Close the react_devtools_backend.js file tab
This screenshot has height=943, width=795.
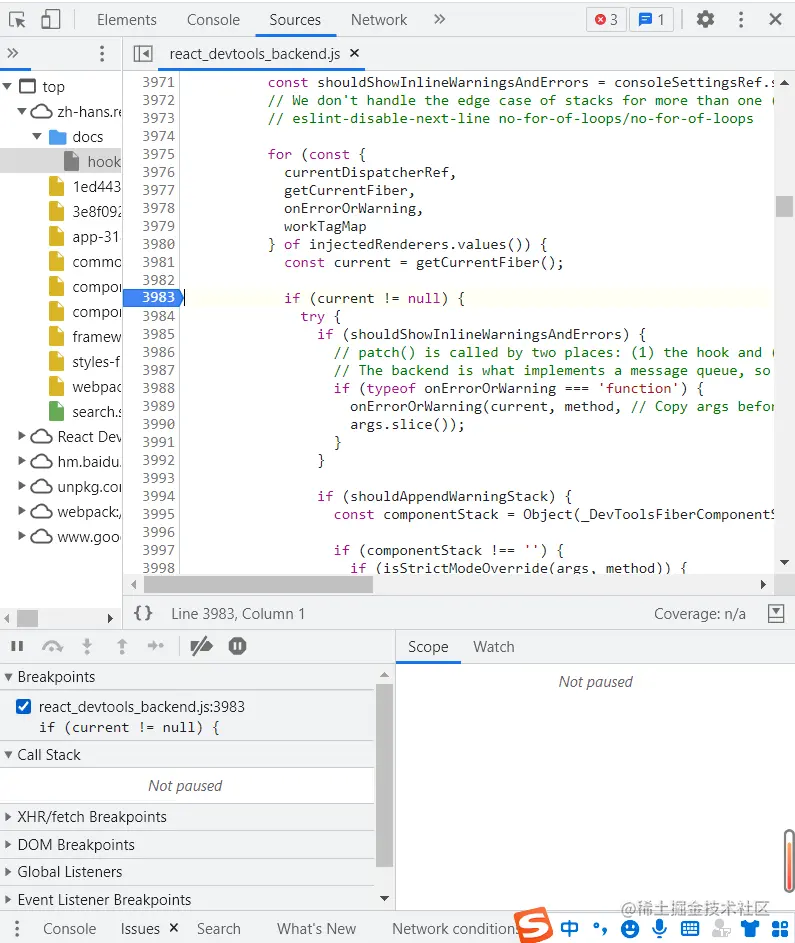point(355,53)
